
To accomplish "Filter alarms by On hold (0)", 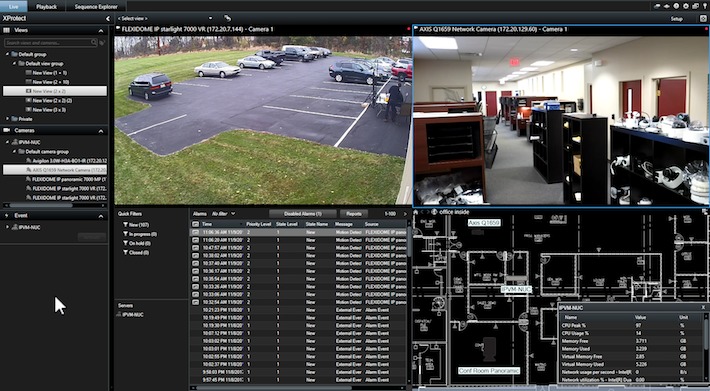I will point(137,243).
